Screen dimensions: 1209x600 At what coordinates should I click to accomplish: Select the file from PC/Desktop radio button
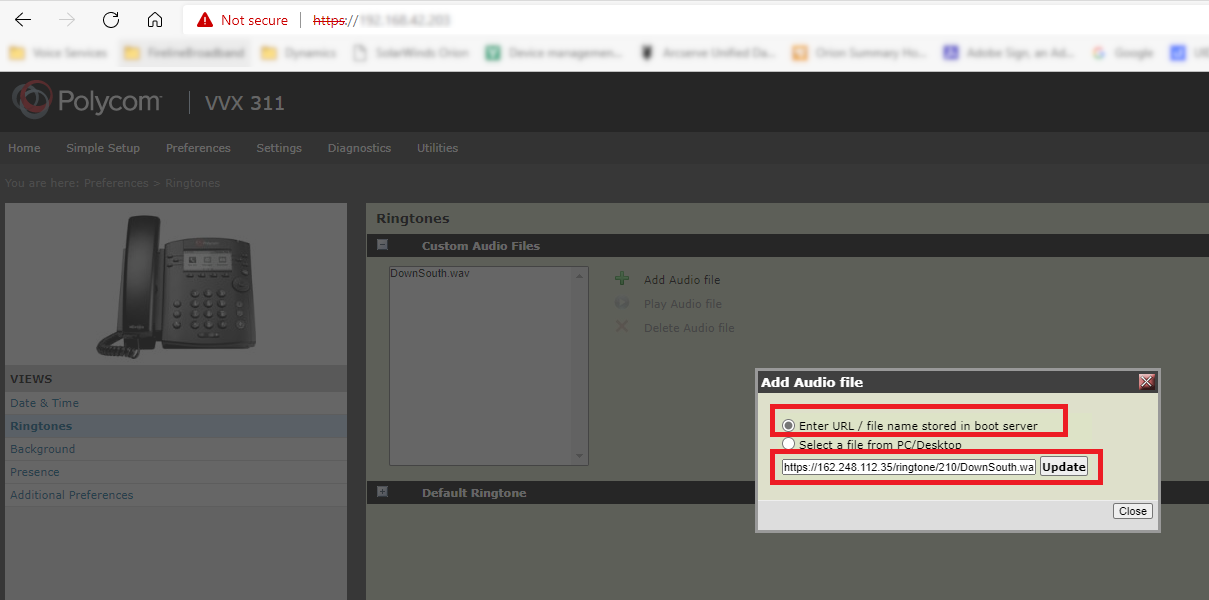(x=788, y=444)
